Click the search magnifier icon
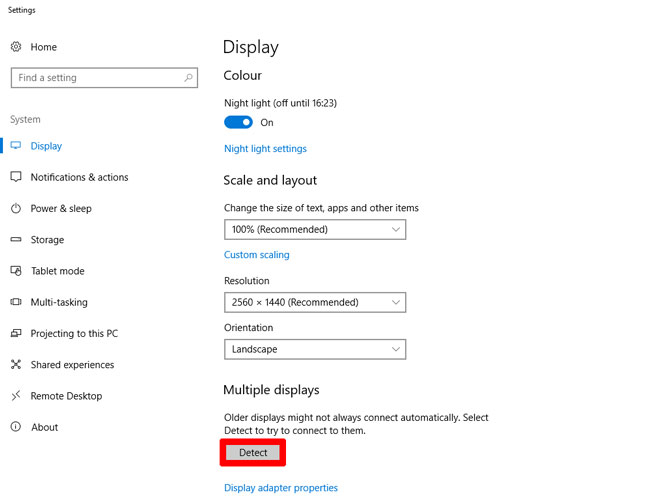Image resolution: width=654 pixels, height=500 pixels. coord(189,78)
